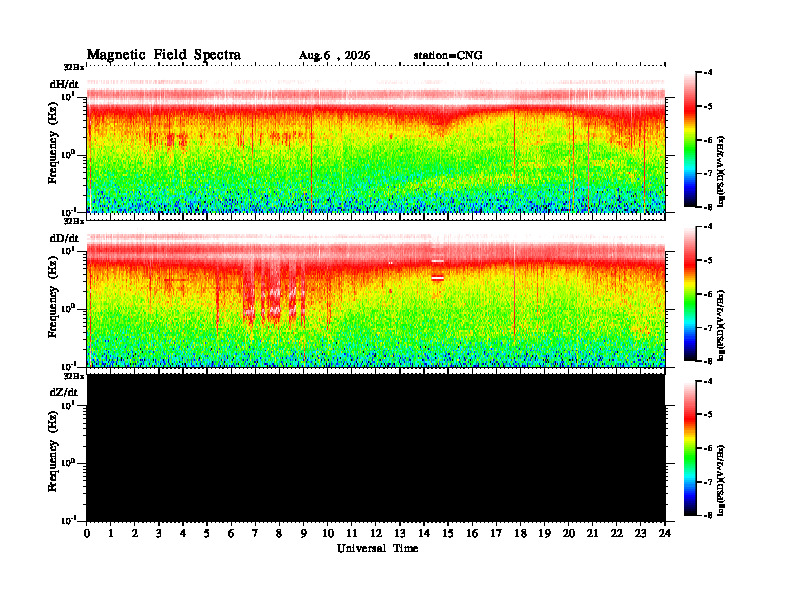This screenshot has width=792, height=612.
Task: Click hour tick label "10" on time axis
Action: [328, 533]
